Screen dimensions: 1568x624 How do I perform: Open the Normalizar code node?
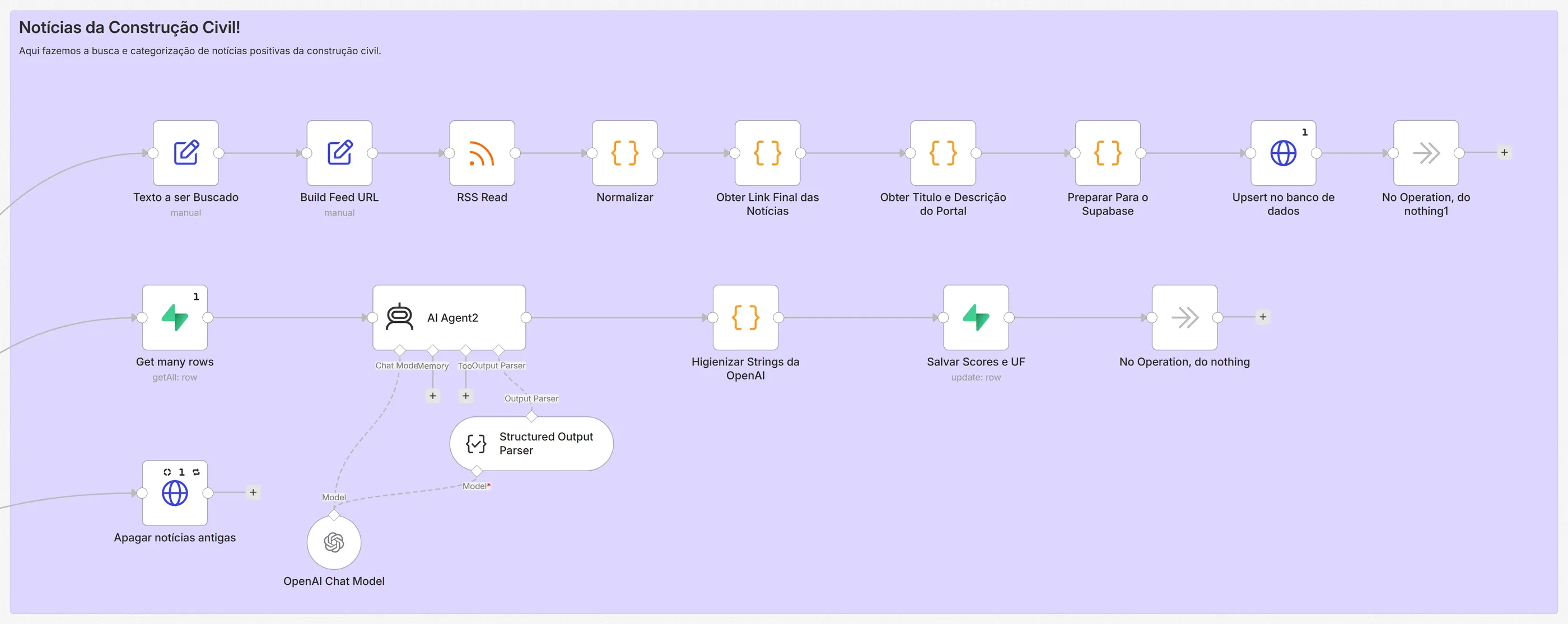point(624,153)
